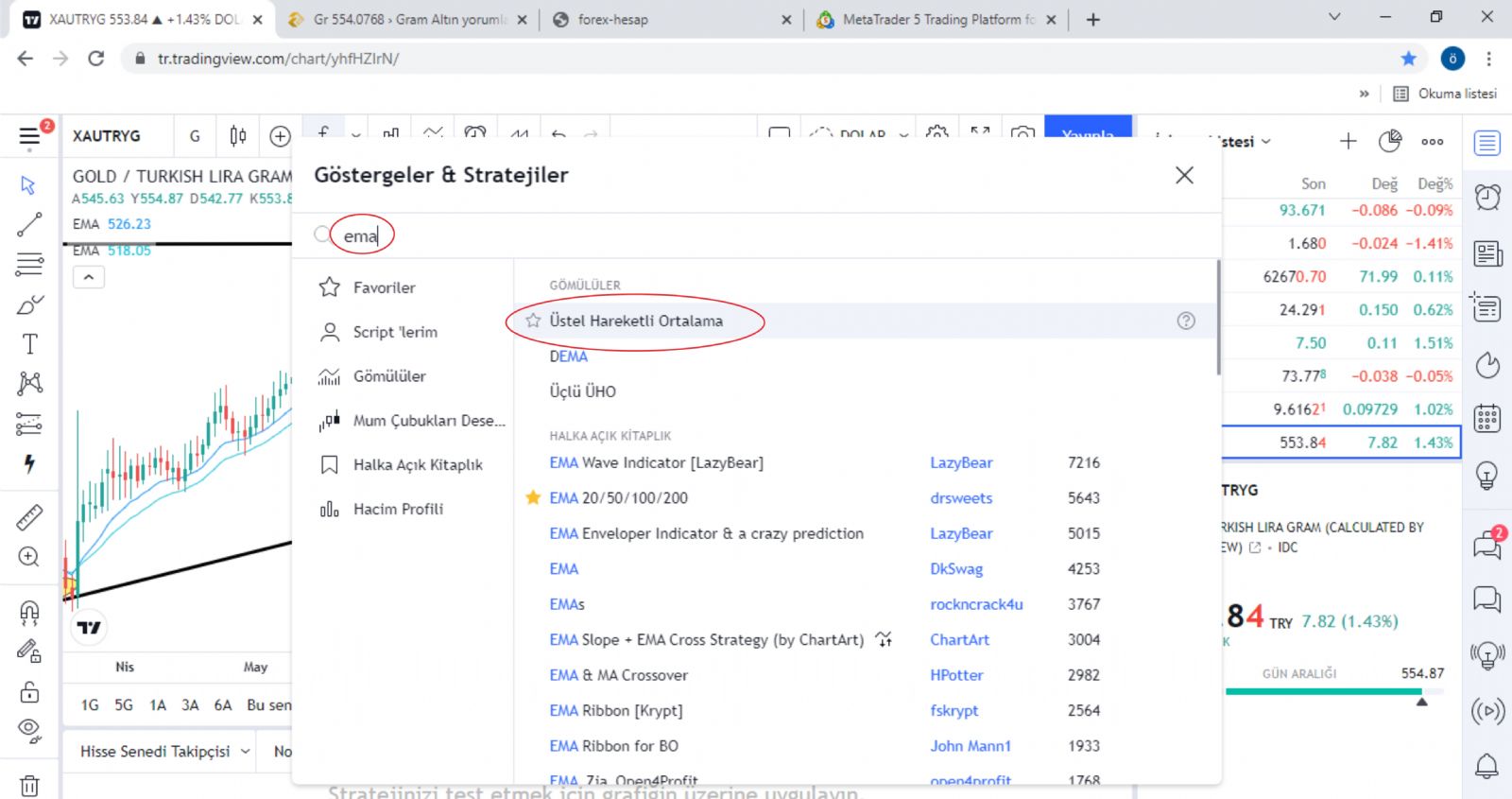Select the 553.84 watchlist row
Screen dimensions: 1512x799
click(1341, 443)
